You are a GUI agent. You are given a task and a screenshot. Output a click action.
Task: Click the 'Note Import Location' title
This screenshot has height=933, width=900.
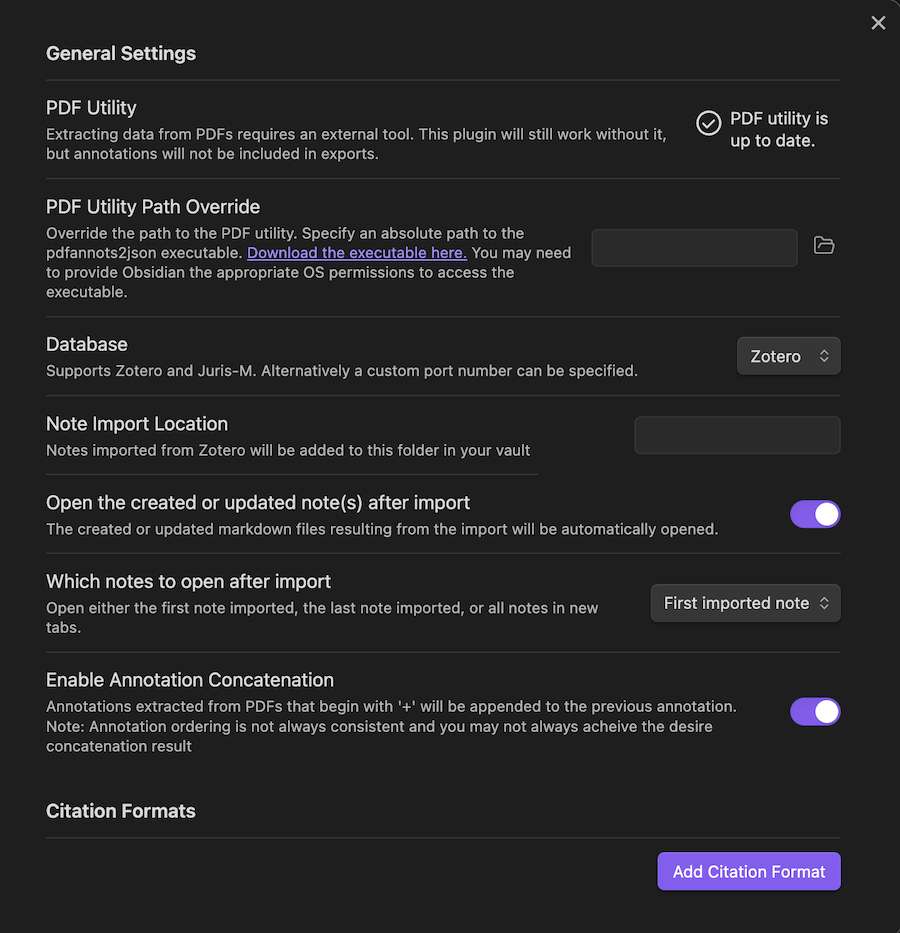(137, 424)
